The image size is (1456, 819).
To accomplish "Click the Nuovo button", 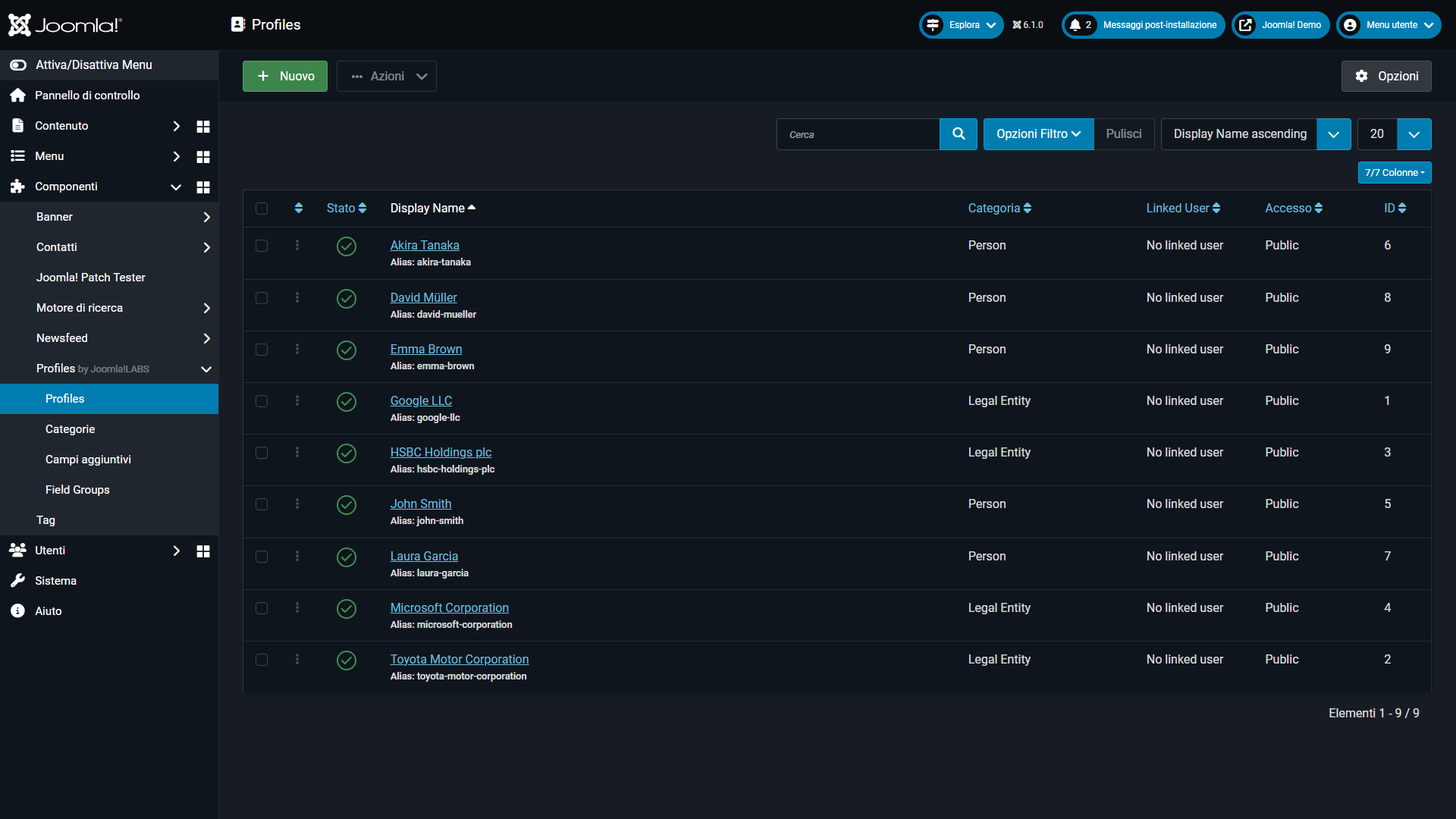I will 285,76.
